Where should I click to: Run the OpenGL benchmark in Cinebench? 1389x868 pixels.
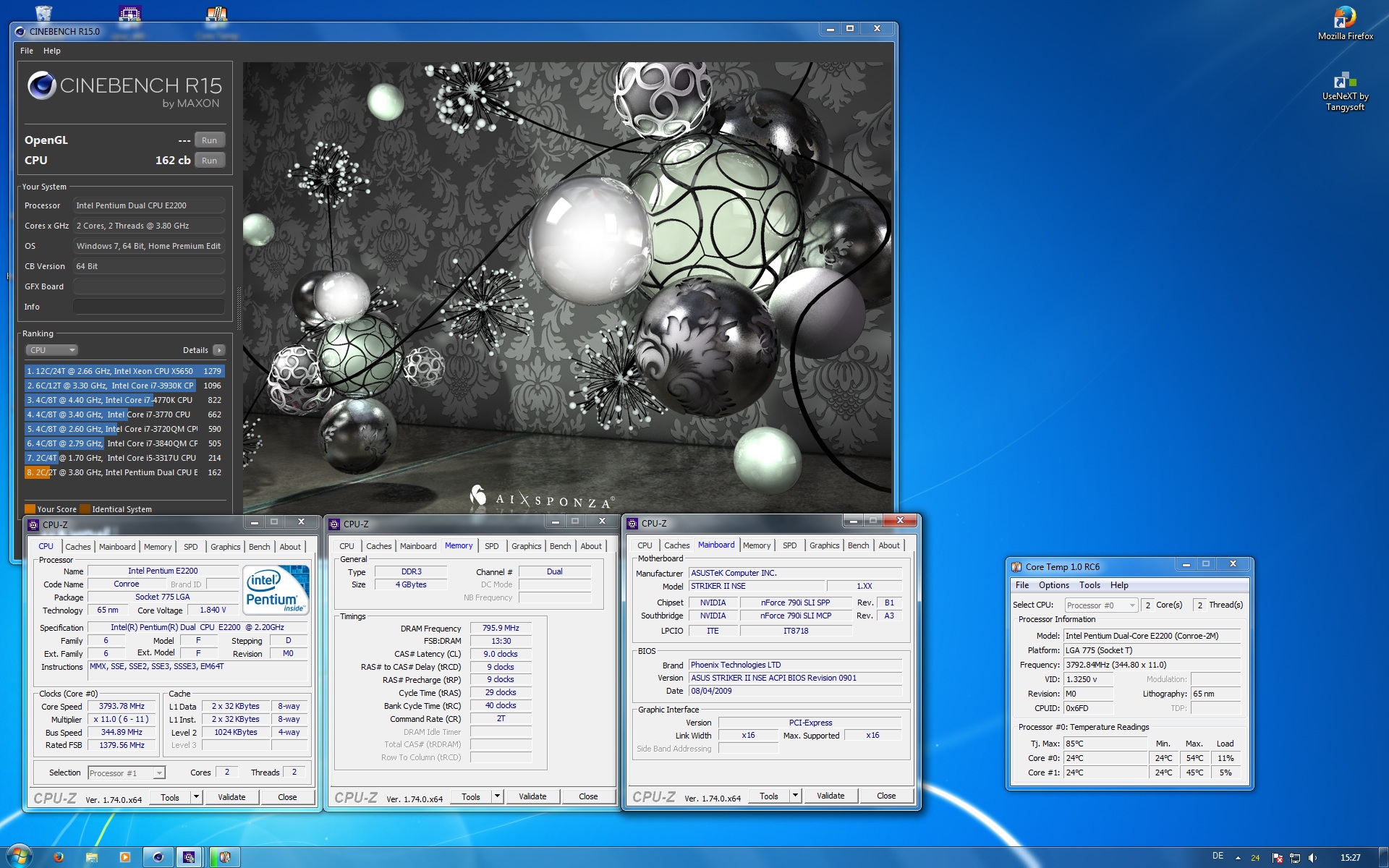209,140
